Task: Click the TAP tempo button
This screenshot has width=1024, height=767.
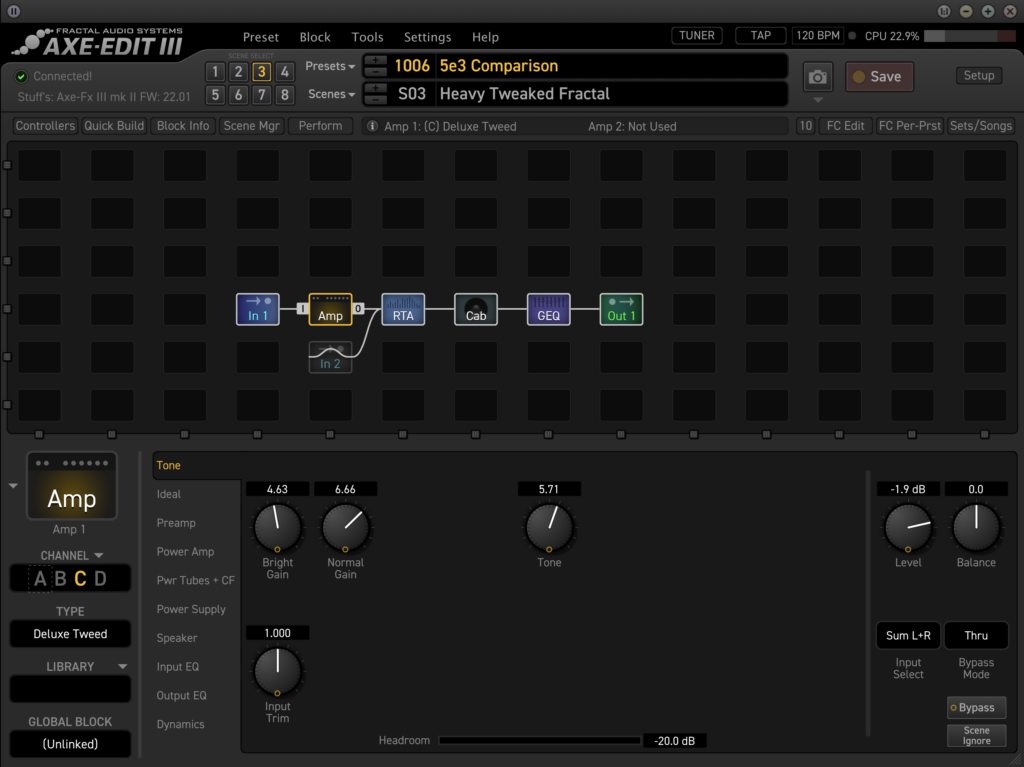Action: 760,35
